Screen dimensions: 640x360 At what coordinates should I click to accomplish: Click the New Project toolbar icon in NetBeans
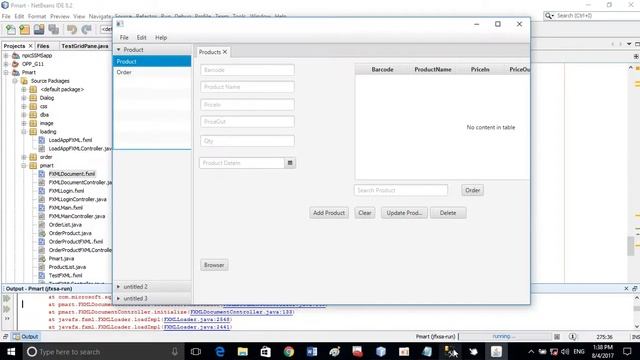click(x=24, y=29)
